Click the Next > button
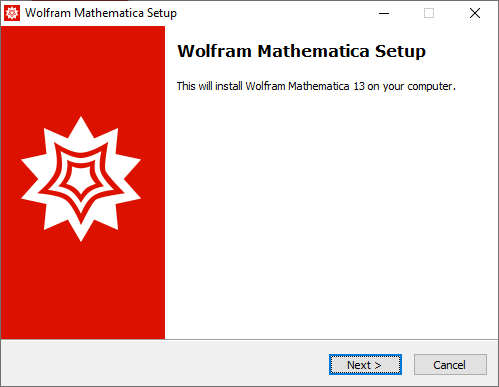499x387 pixels. tap(365, 365)
